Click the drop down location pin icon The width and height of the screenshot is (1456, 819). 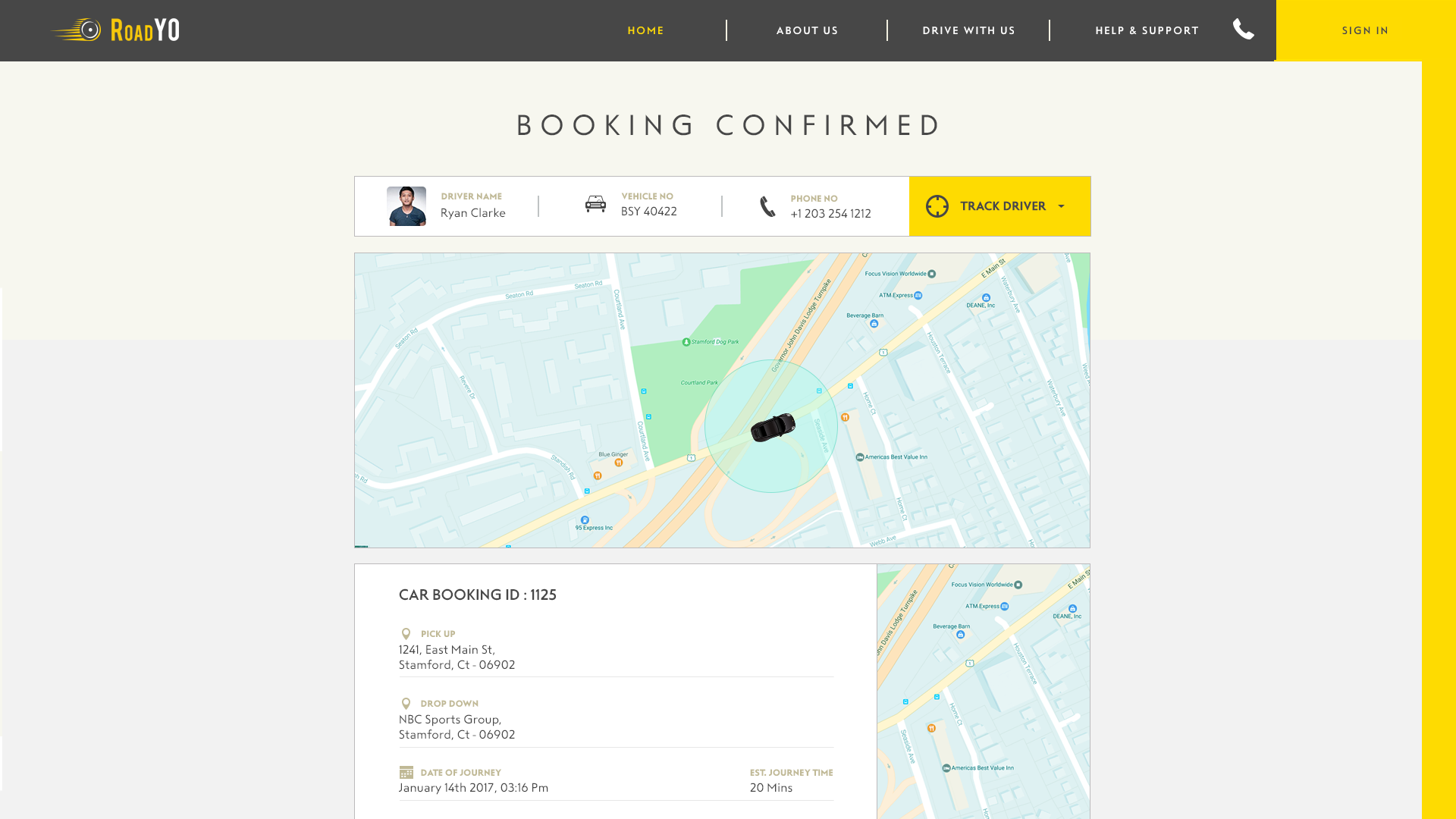406,704
